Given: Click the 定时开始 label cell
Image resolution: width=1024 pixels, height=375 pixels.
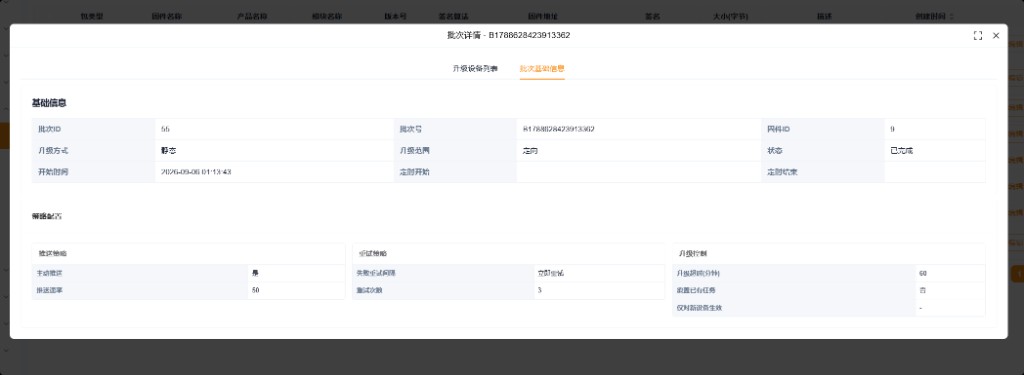Looking at the screenshot, I should [455, 172].
